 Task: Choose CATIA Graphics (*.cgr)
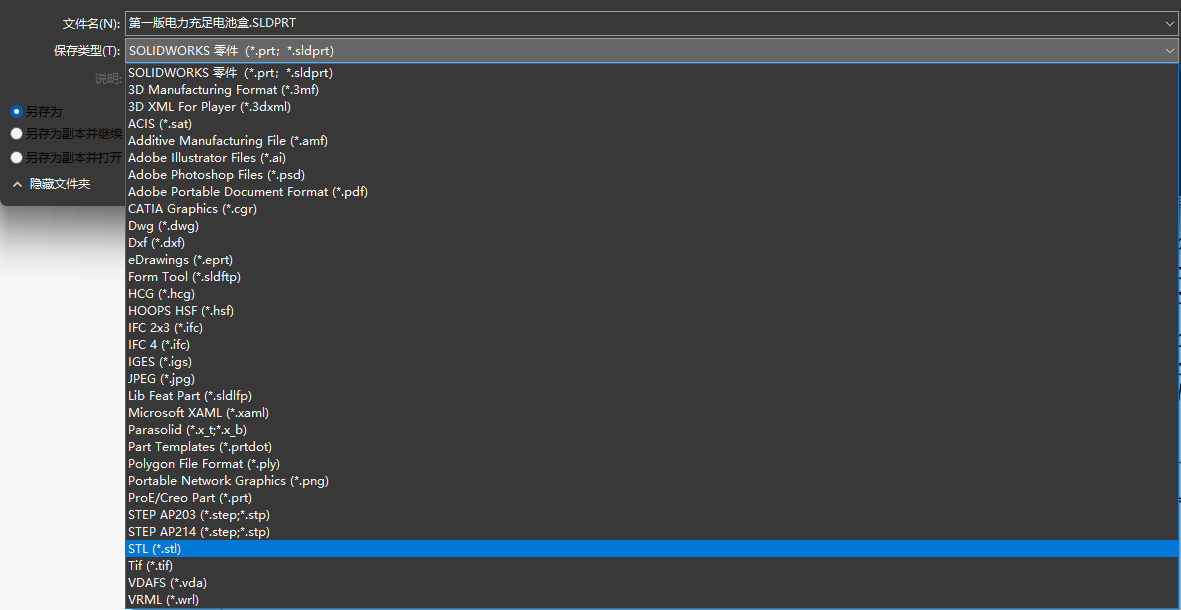(652, 209)
